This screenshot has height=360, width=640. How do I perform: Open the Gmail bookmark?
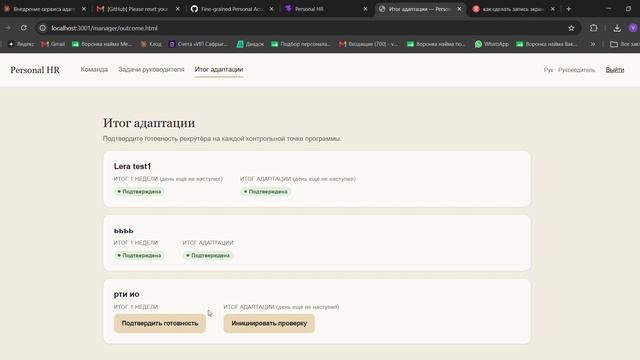coord(53,44)
